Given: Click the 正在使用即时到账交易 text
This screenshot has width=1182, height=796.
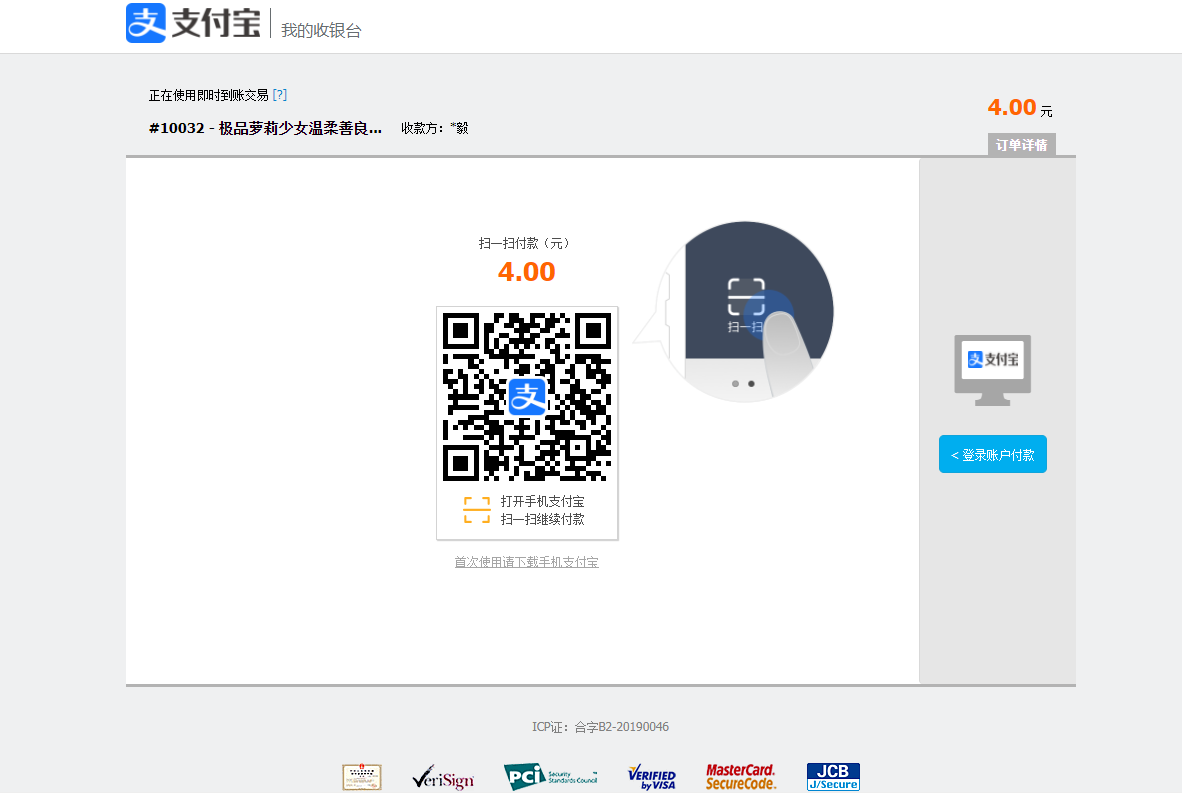Looking at the screenshot, I should pyautogui.click(x=209, y=95).
